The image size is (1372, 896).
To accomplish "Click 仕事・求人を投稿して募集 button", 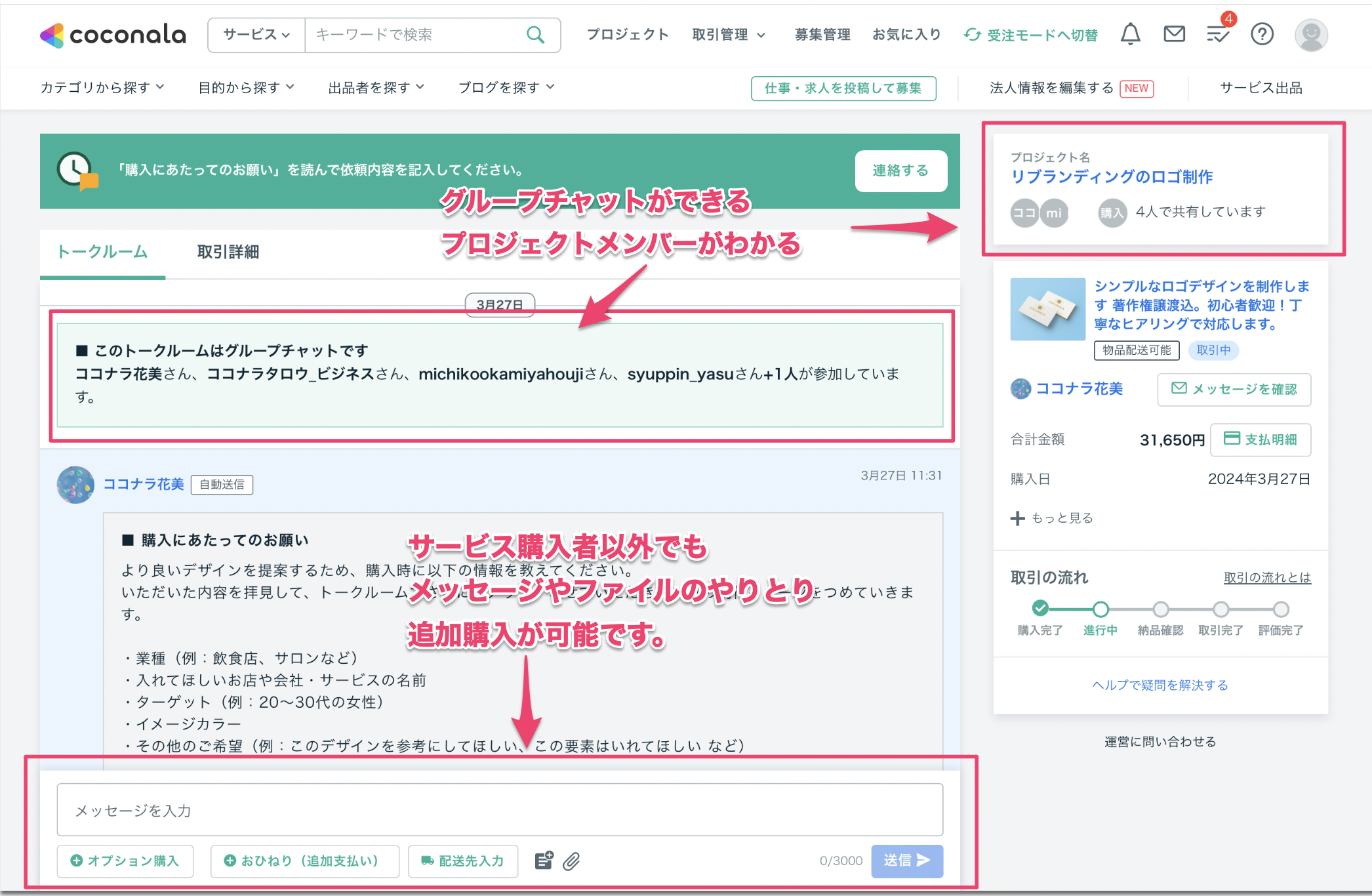I will pos(843,88).
